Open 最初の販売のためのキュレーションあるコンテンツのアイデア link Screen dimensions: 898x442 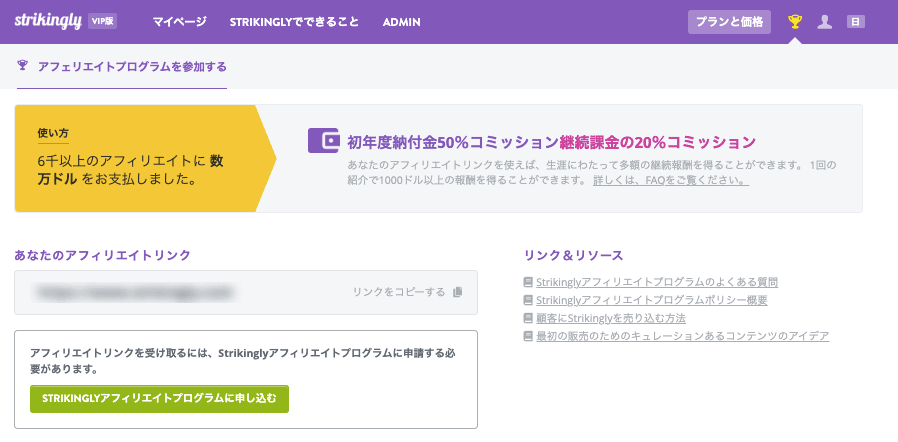683,336
